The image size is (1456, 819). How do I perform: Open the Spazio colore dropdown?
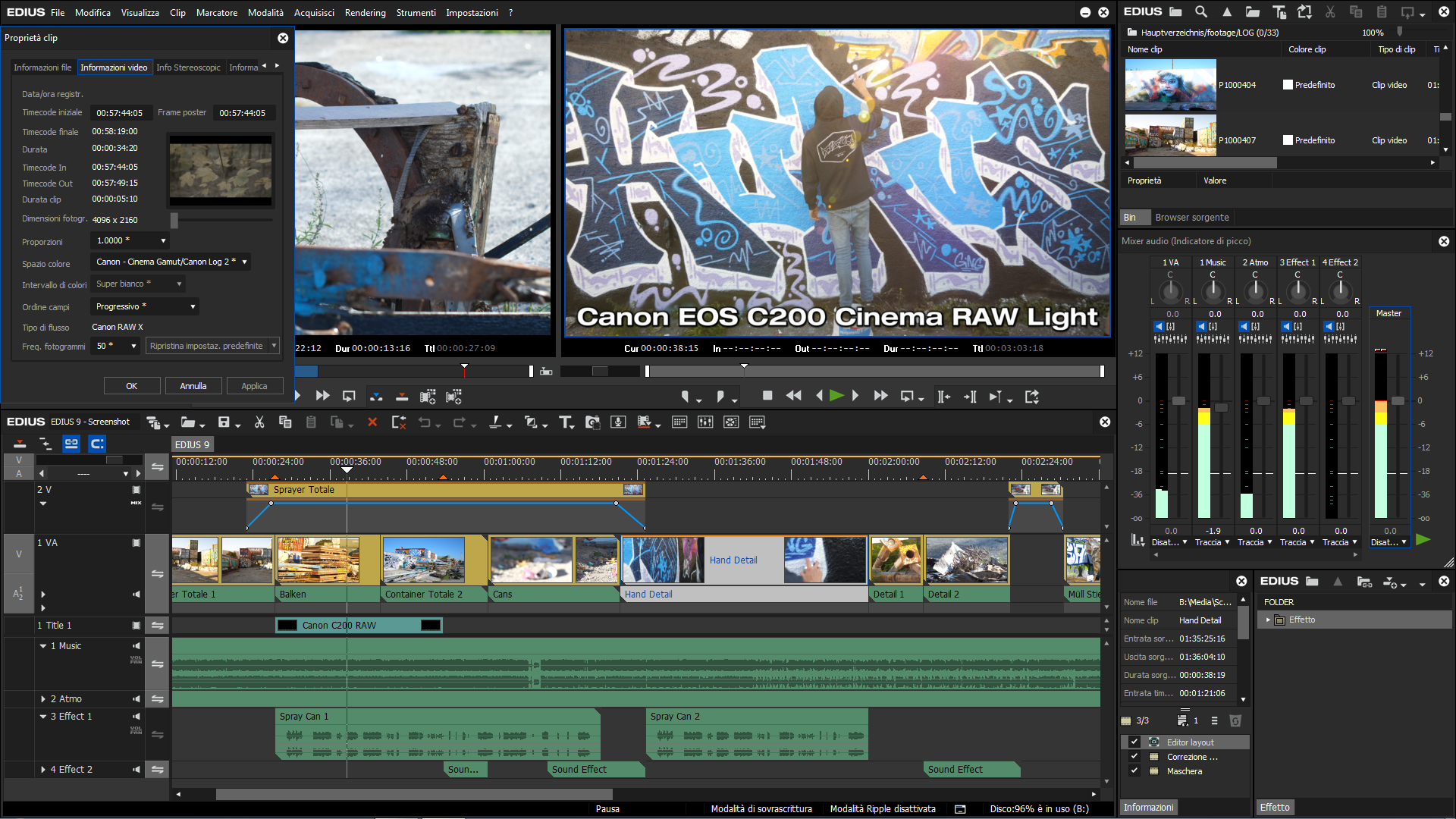(x=171, y=262)
